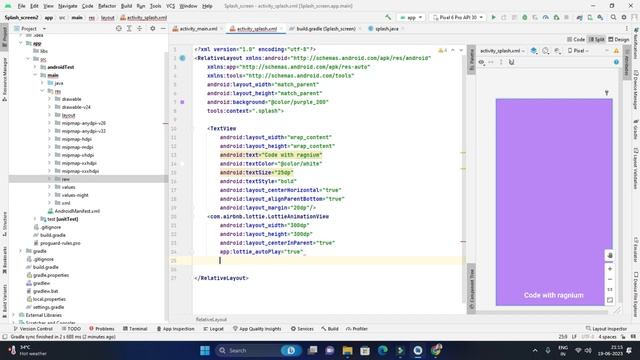Screen dimensions: 640x360
Task: Open the Terminal tool window
Action: pyautogui.click(x=135, y=329)
